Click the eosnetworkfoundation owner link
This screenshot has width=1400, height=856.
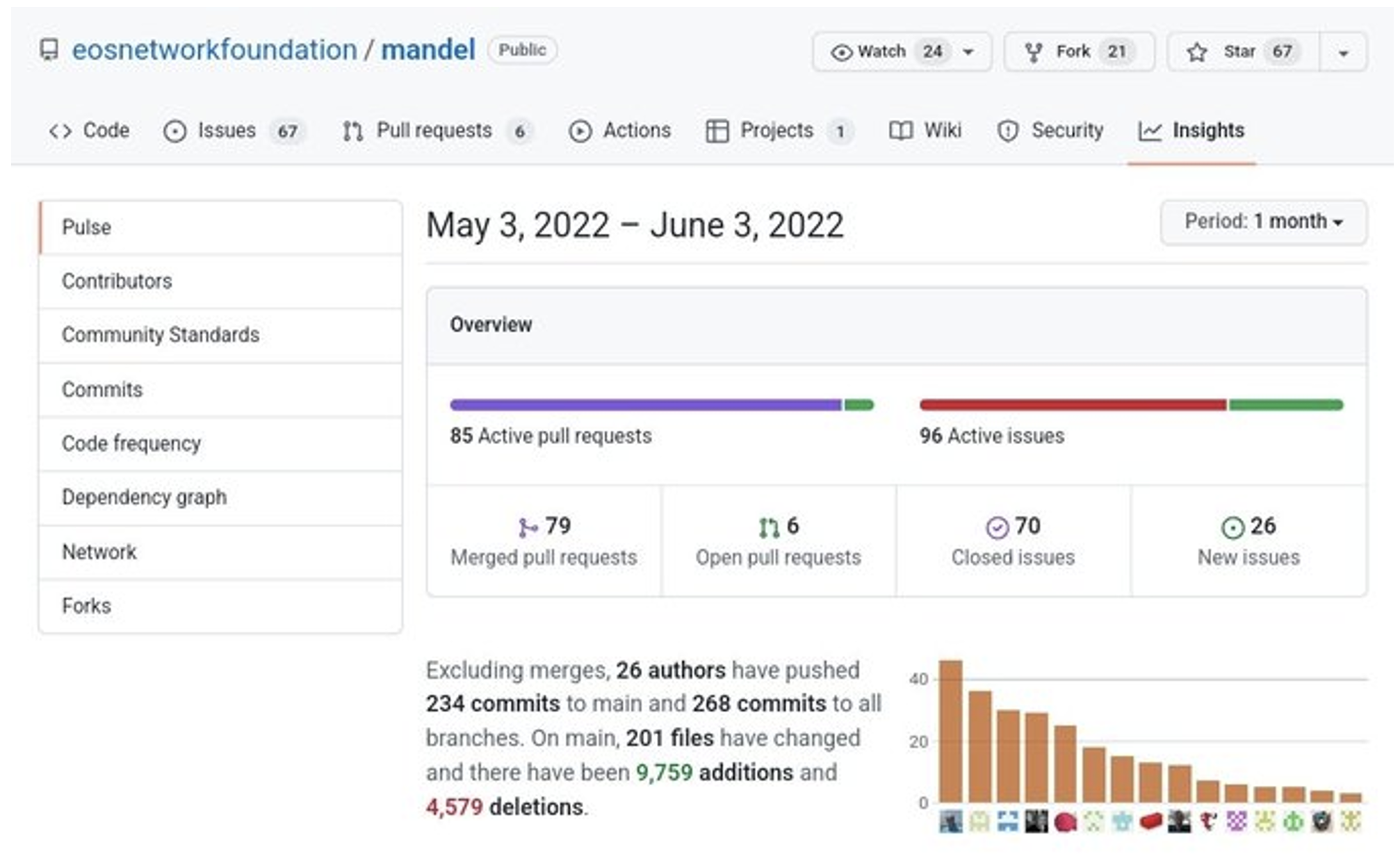point(214,50)
